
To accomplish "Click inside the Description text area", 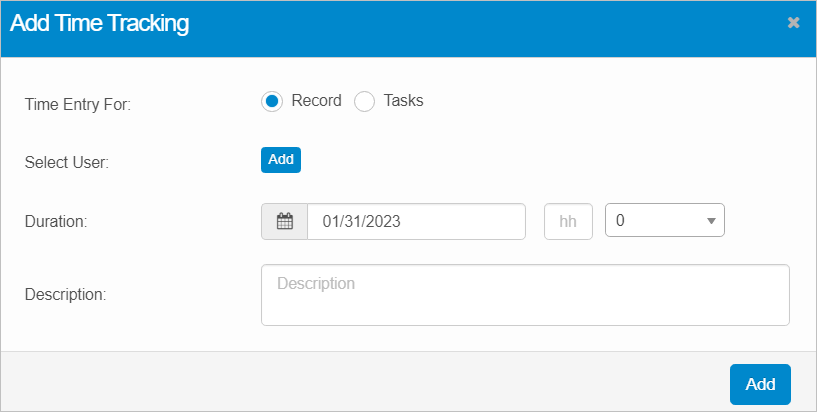I will point(525,295).
